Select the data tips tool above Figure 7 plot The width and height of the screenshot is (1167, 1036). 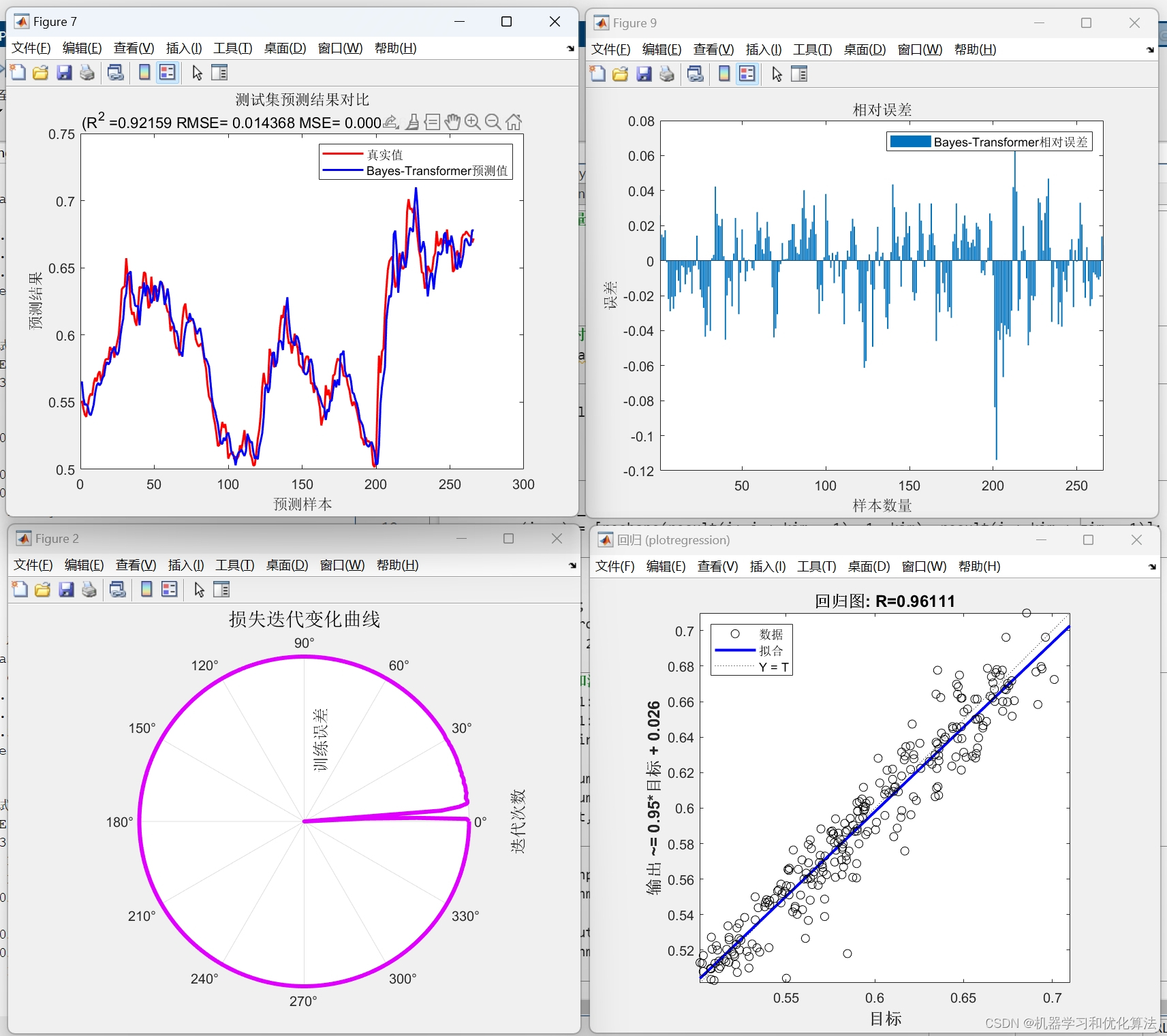(x=432, y=122)
